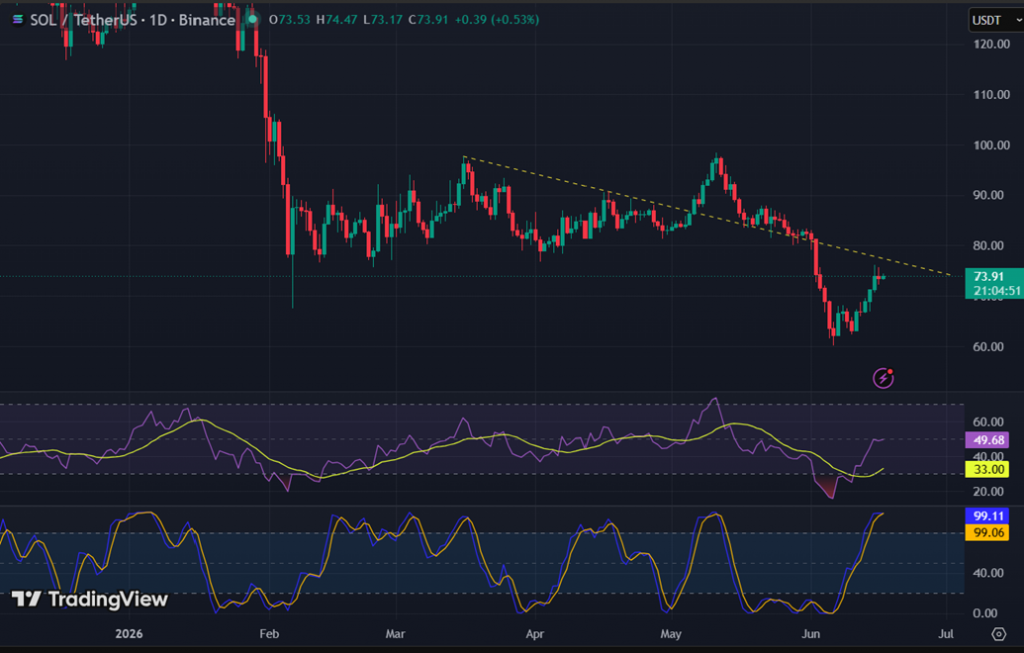
Task: Click the close value C73.91
Action: (x=428, y=20)
